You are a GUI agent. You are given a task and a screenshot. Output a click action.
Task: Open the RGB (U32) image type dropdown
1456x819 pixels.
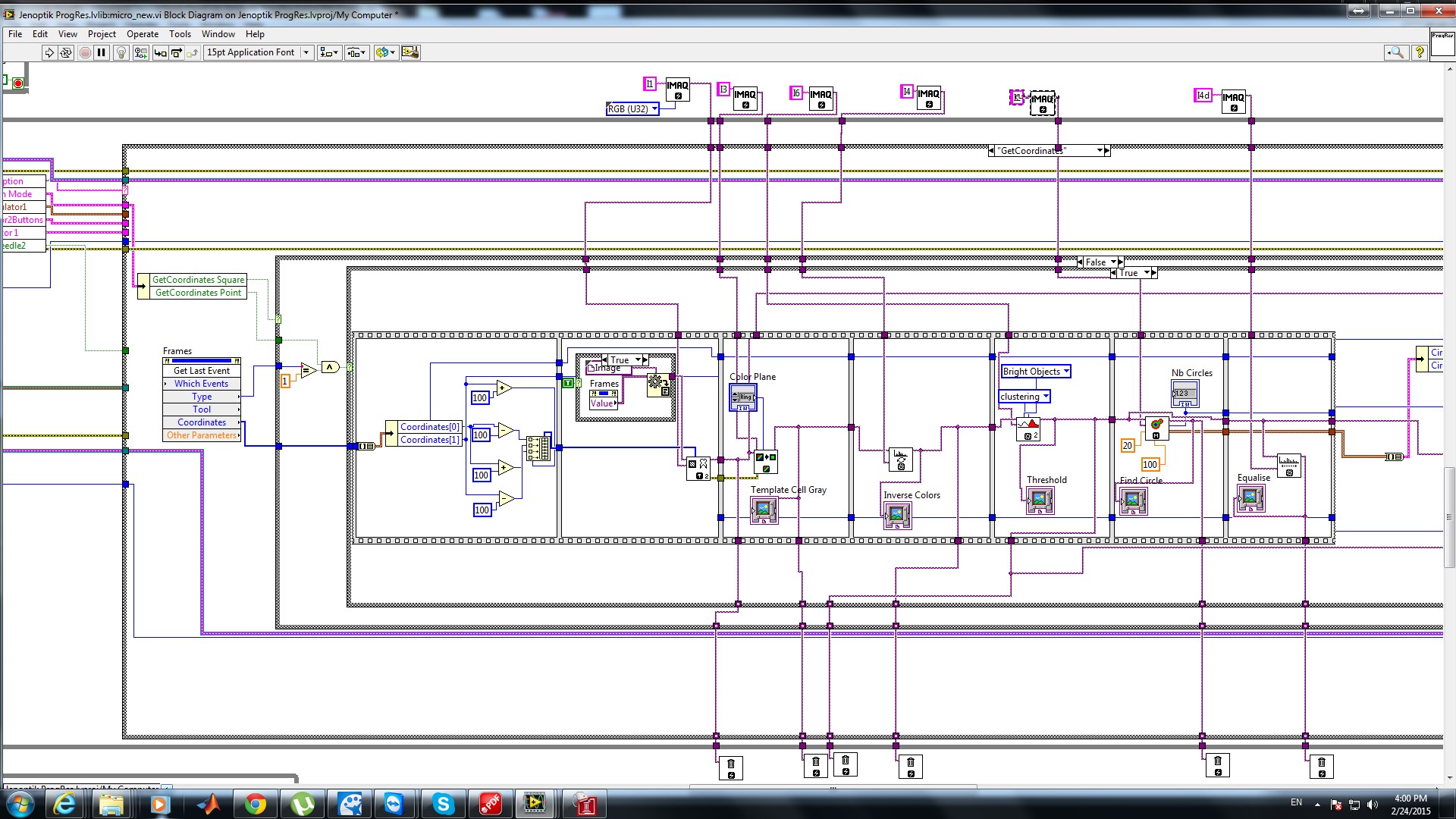(632, 109)
